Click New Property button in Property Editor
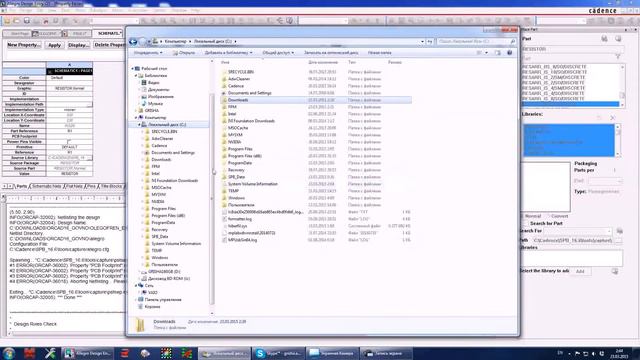This screenshot has height=360, width=640. click(x=24, y=45)
